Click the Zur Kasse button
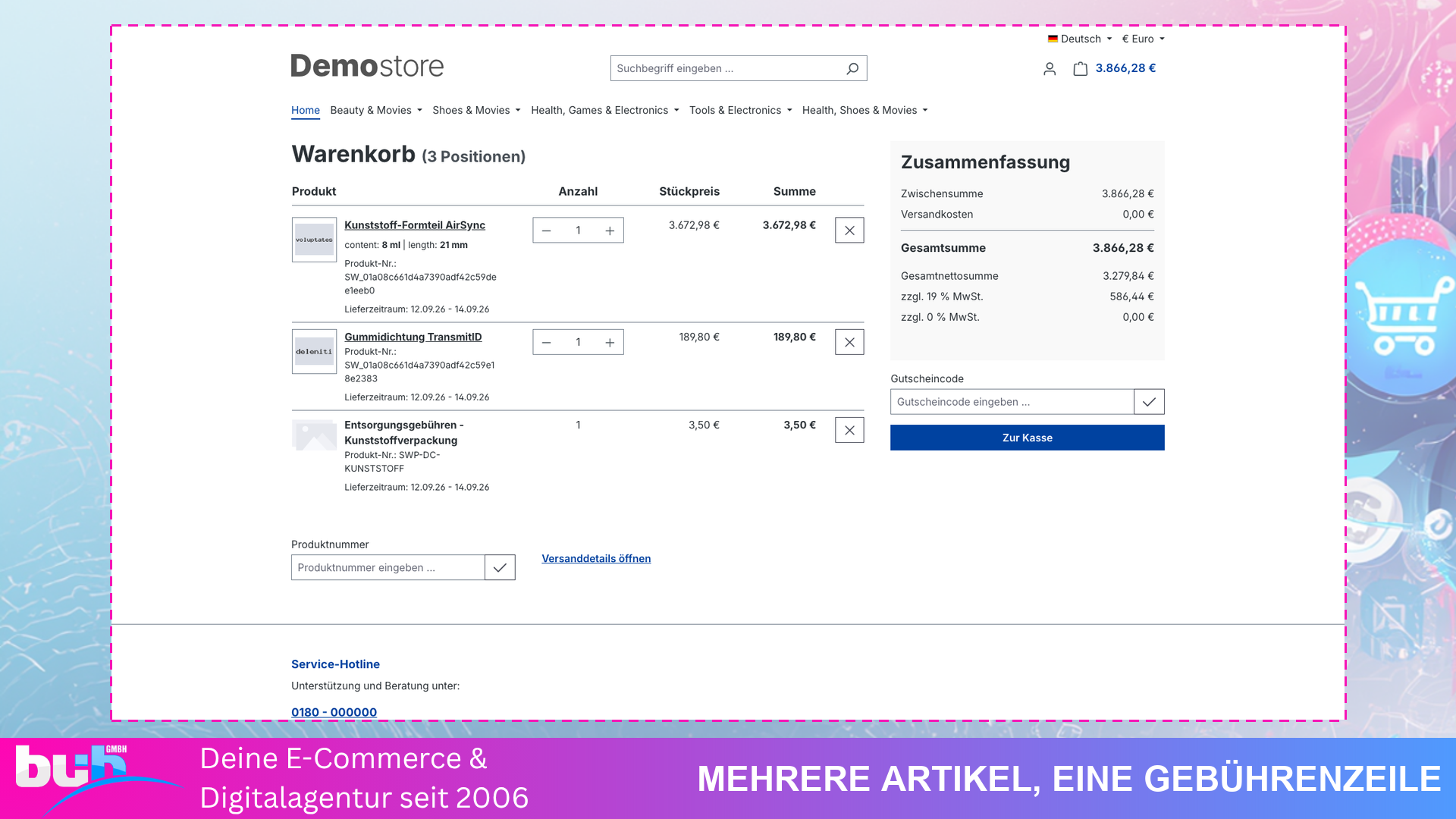Image resolution: width=1456 pixels, height=819 pixels. pyautogui.click(x=1028, y=438)
